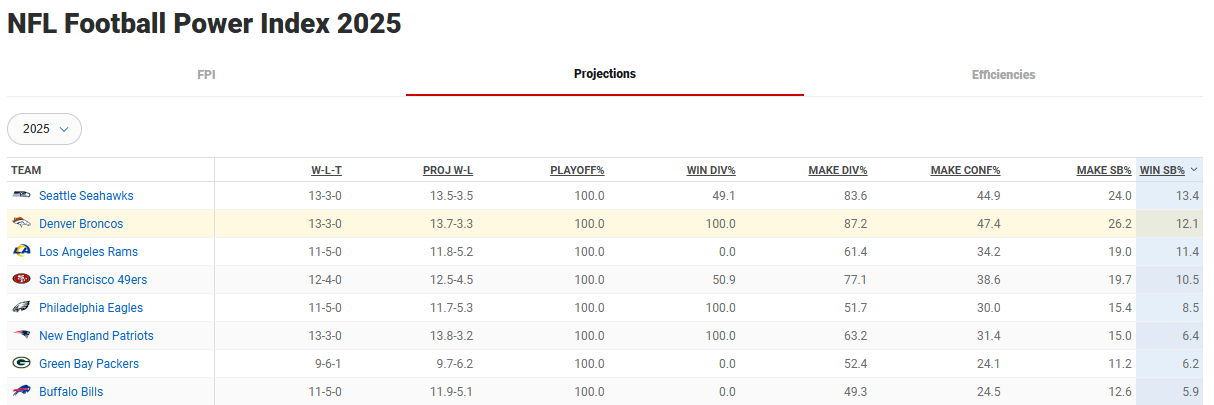Click the San Francisco 49ers logo icon
Screen dimensions: 1214x405
pyautogui.click(x=21, y=280)
